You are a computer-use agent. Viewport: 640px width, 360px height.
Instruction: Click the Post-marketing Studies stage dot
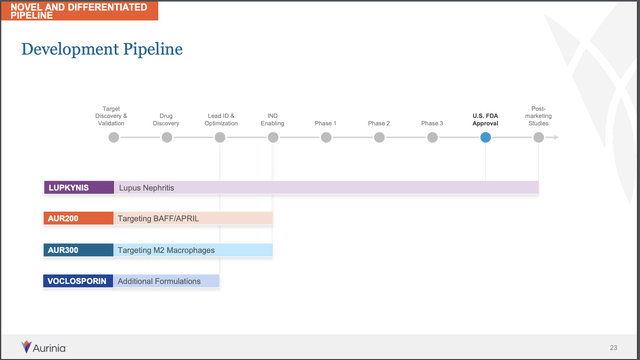point(538,138)
